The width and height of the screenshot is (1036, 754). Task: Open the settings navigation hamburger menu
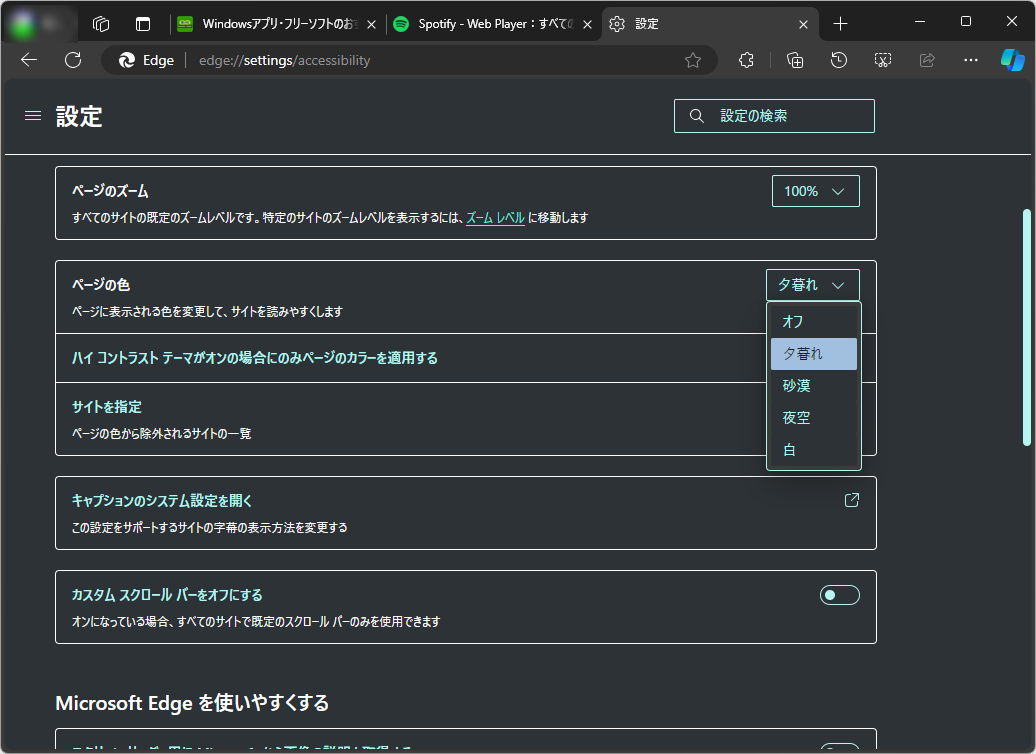32,115
